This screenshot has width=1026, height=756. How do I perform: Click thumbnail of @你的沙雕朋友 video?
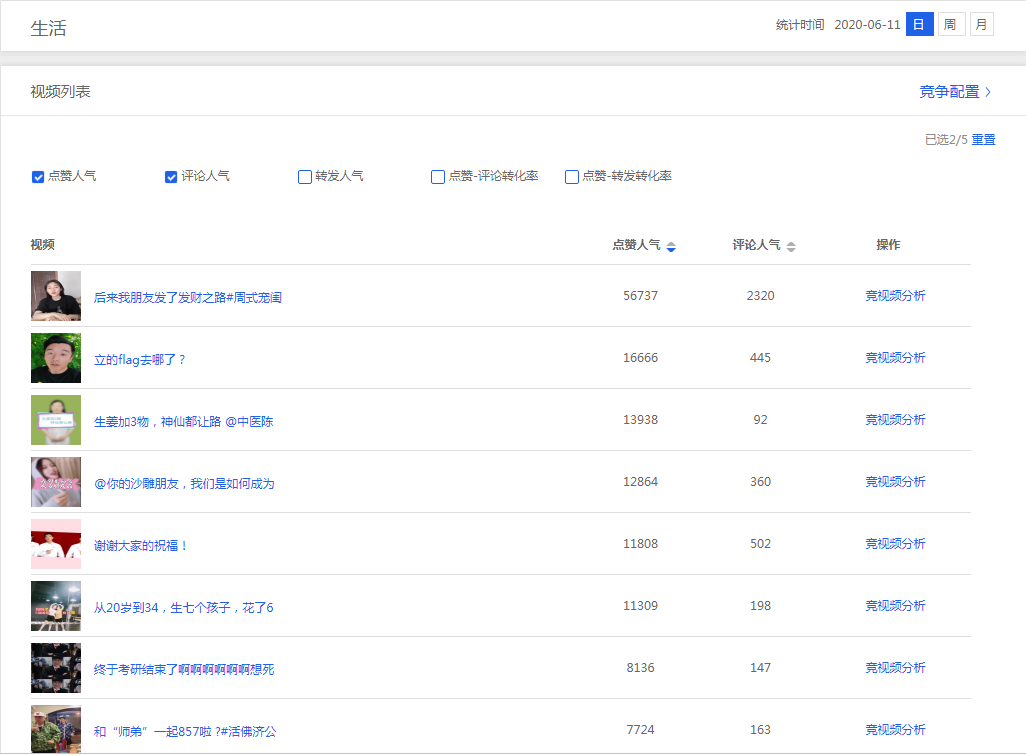tap(56, 482)
